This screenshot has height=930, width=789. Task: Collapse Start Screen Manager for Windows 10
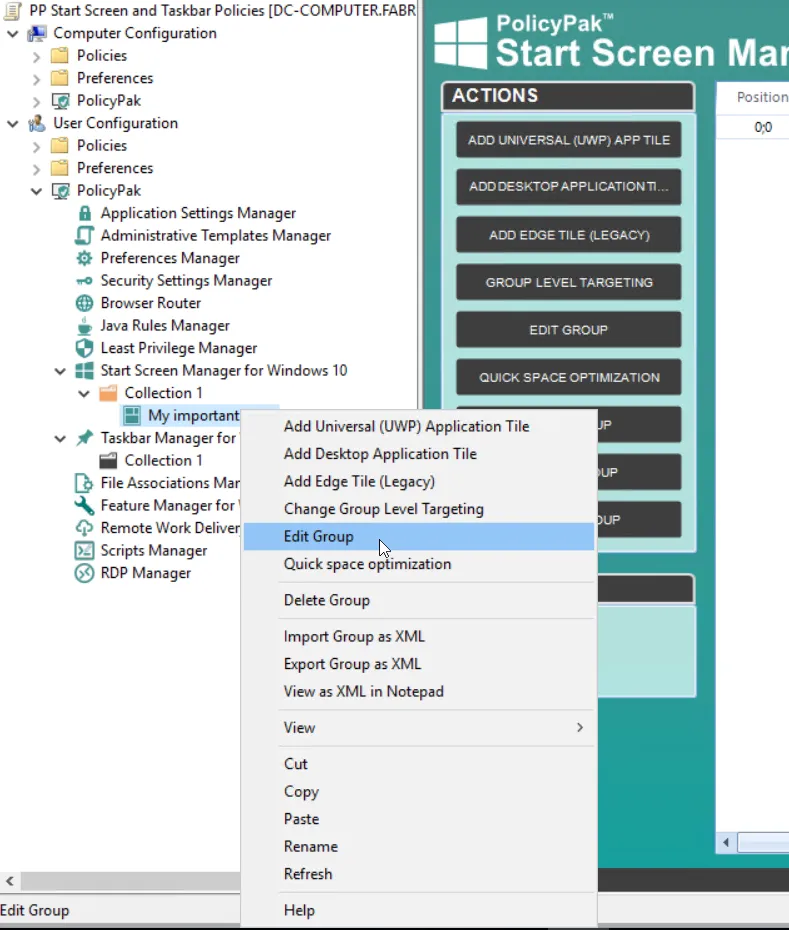[x=60, y=372]
